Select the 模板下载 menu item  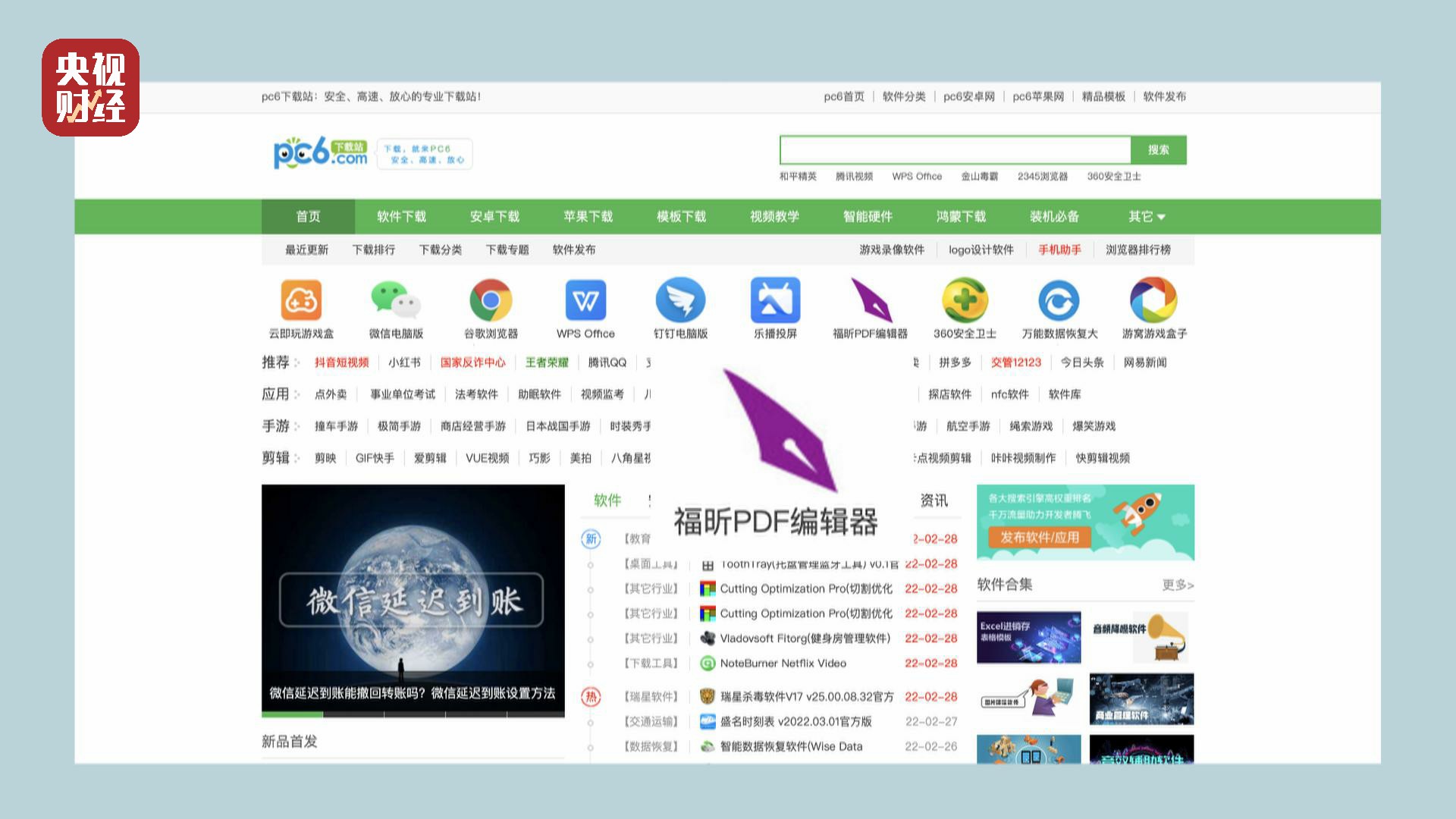pos(680,216)
